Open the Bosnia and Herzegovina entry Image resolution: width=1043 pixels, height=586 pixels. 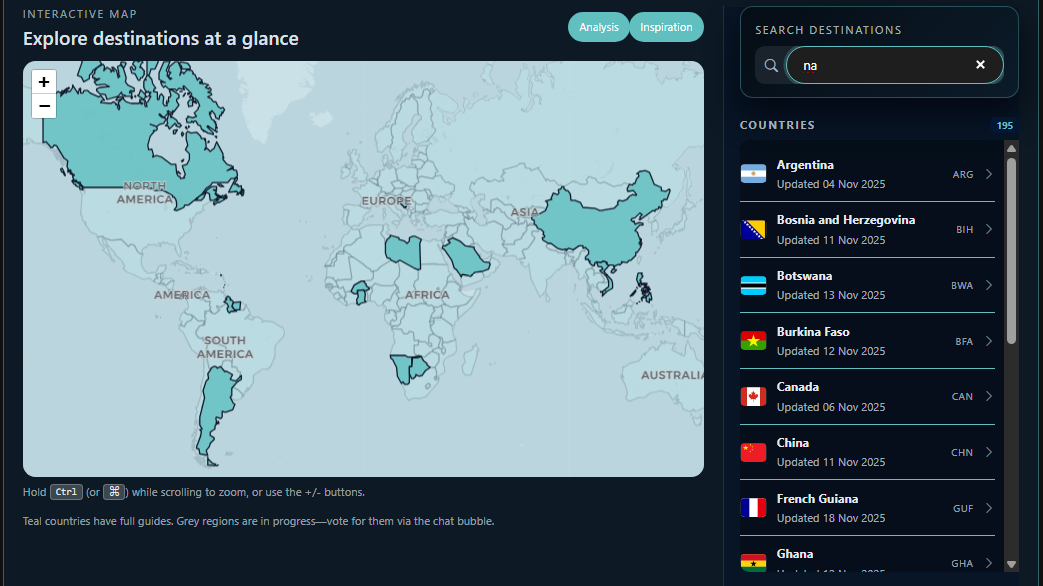click(867, 229)
